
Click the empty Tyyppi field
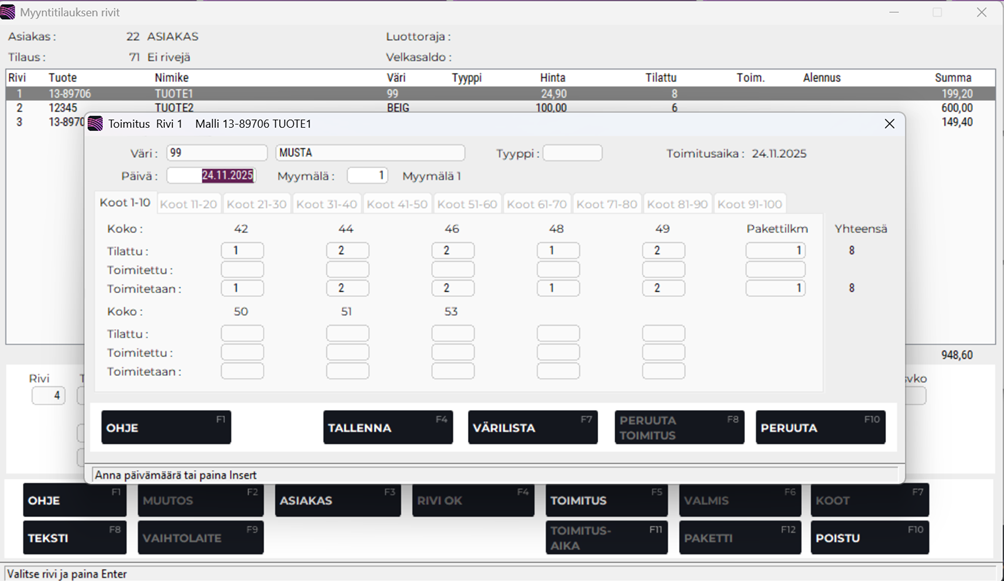point(572,153)
